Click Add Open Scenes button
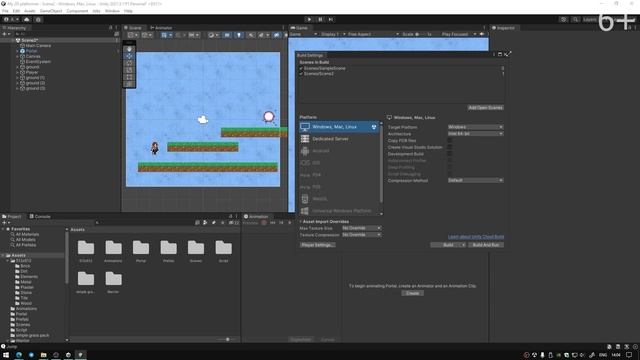 coord(485,108)
